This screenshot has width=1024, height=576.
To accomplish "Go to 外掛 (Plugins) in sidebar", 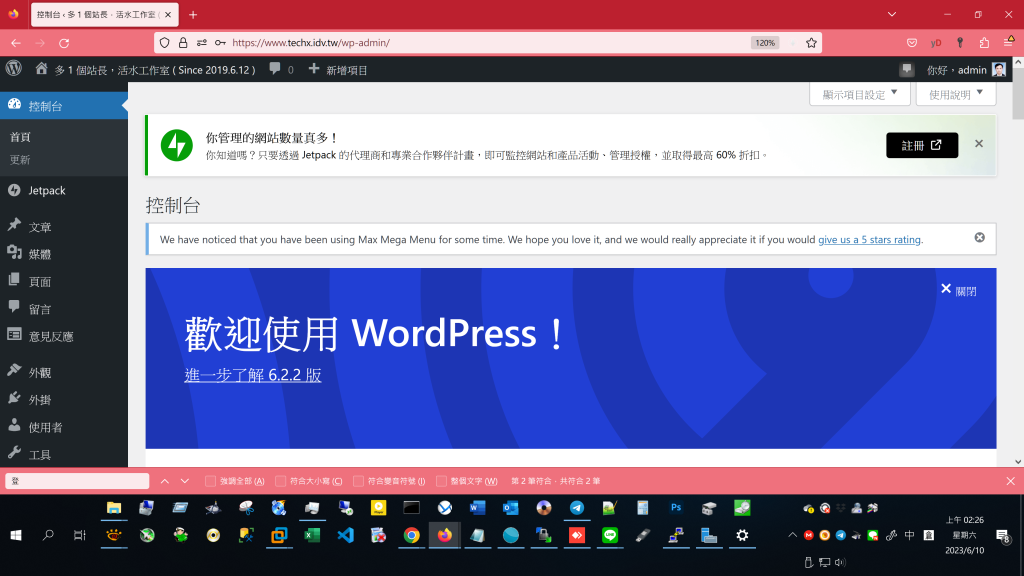I will click(x=40, y=399).
